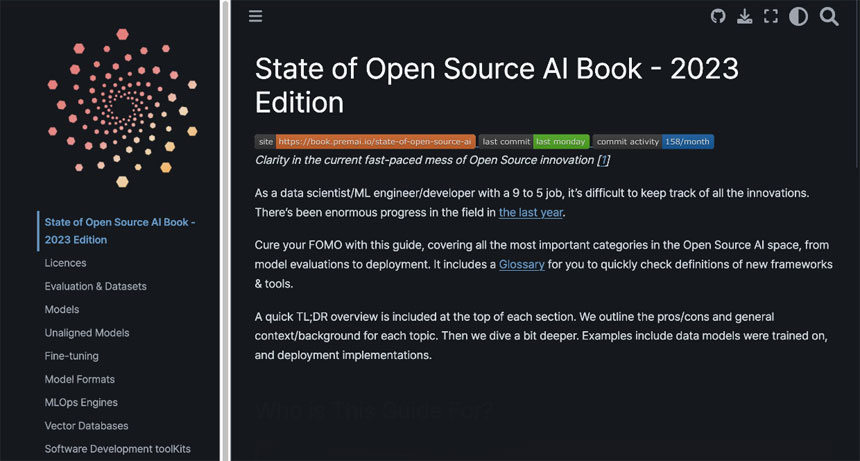This screenshot has width=860, height=461.
Task: Toggle the sidebar with the hamburger icon
Action: pos(256,16)
